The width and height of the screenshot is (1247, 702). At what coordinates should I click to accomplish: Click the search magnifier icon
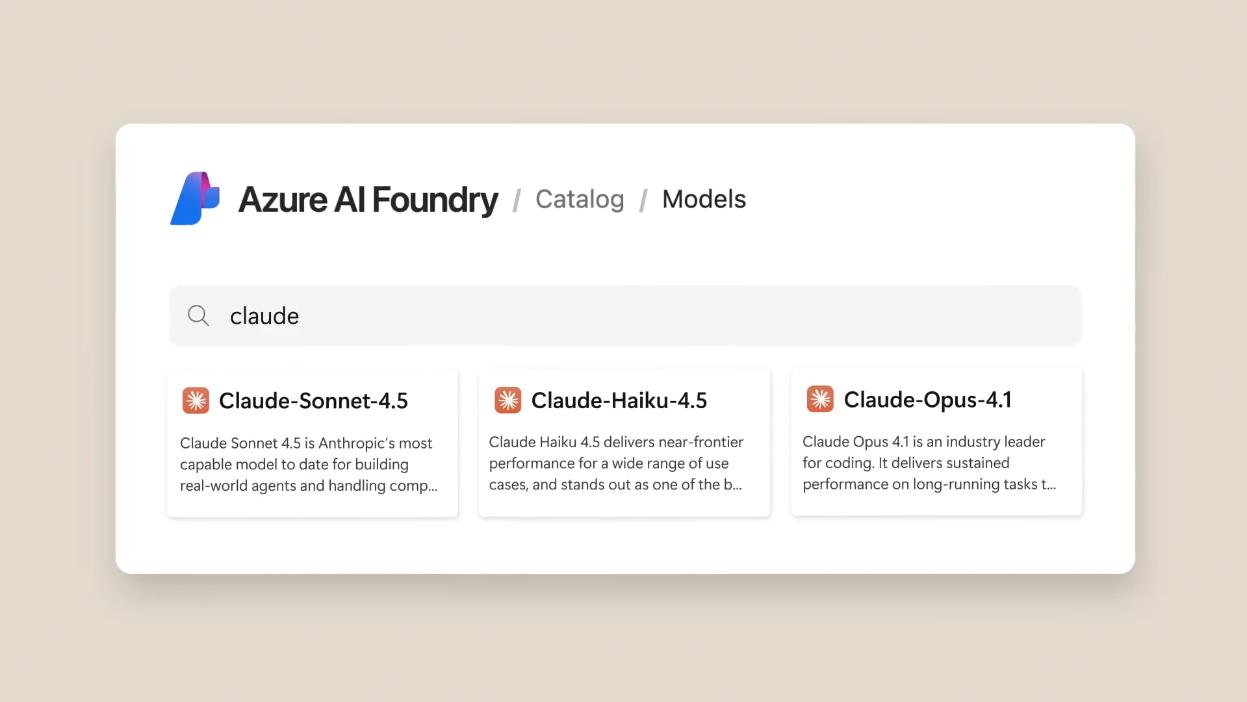click(x=199, y=316)
